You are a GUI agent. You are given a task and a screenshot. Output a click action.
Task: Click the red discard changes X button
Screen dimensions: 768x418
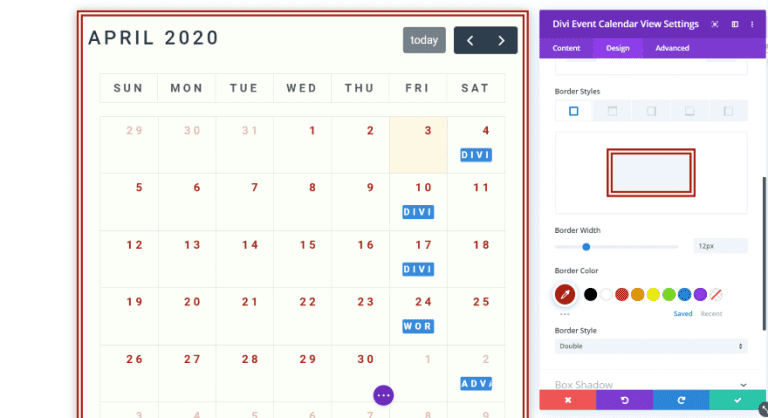568,400
